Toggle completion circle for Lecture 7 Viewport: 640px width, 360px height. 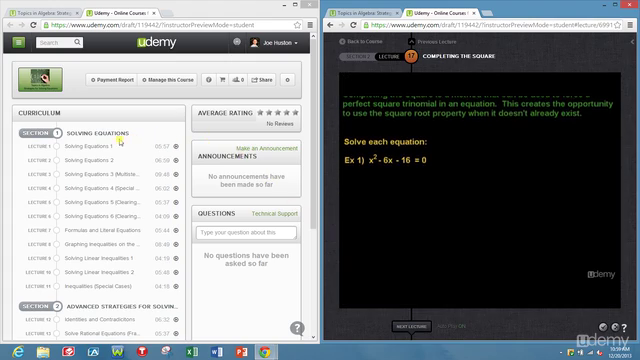(57, 230)
